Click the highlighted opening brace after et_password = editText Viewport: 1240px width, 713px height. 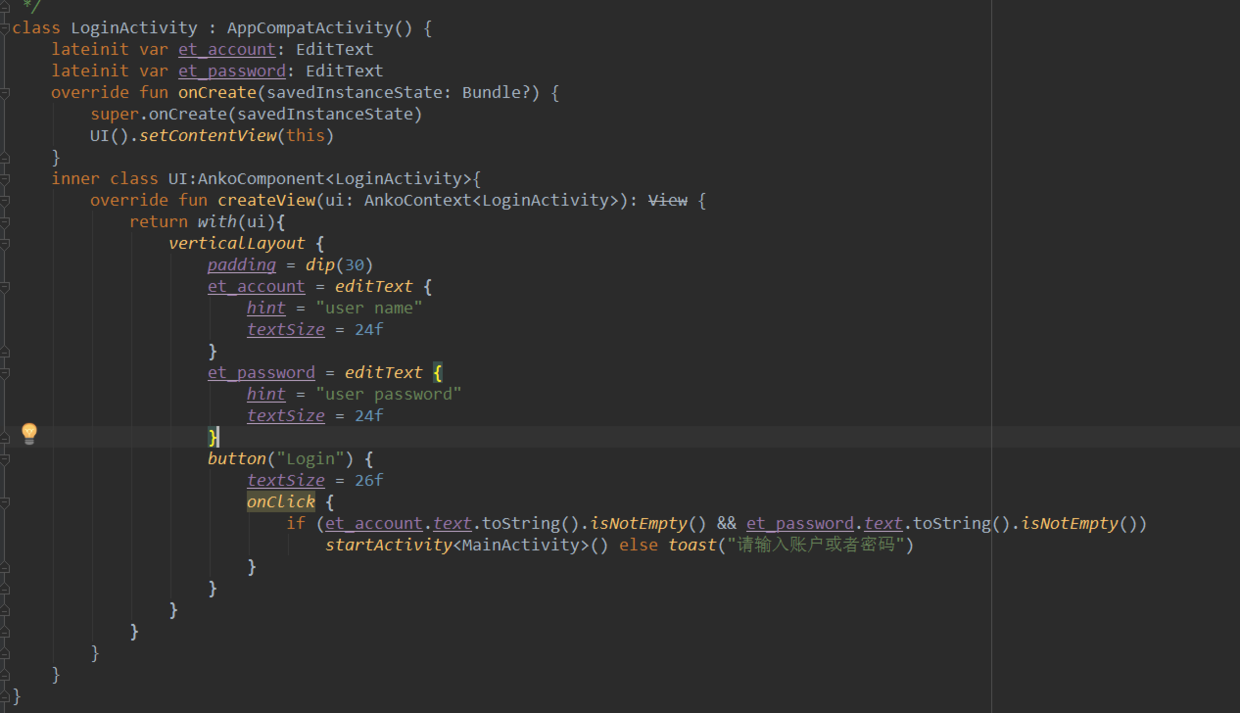438,372
